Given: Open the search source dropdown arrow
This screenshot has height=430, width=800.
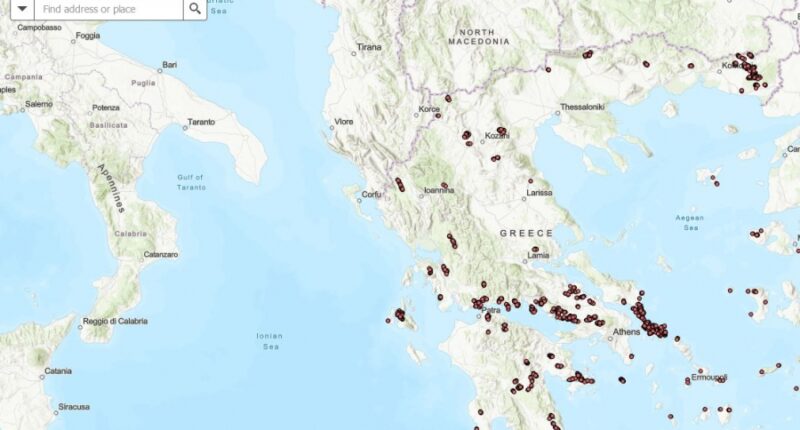Looking at the screenshot, I should [18, 9].
